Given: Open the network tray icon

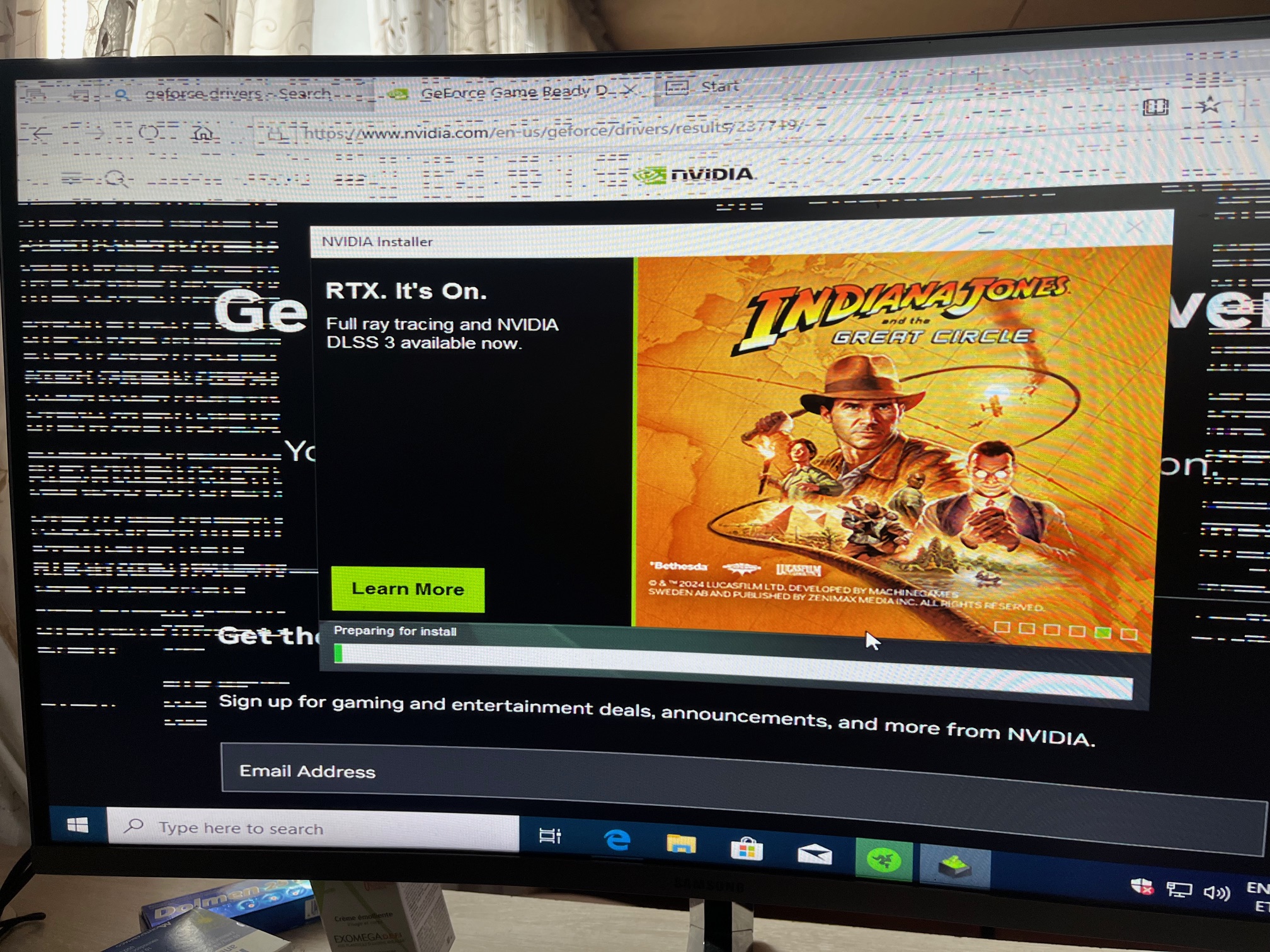Looking at the screenshot, I should (x=1178, y=890).
